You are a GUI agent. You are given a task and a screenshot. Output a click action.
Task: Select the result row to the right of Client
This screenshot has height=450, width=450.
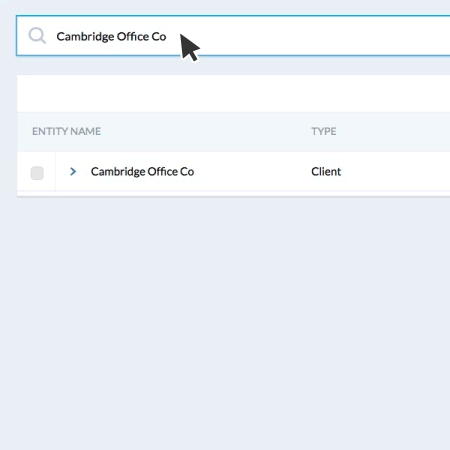(x=396, y=172)
